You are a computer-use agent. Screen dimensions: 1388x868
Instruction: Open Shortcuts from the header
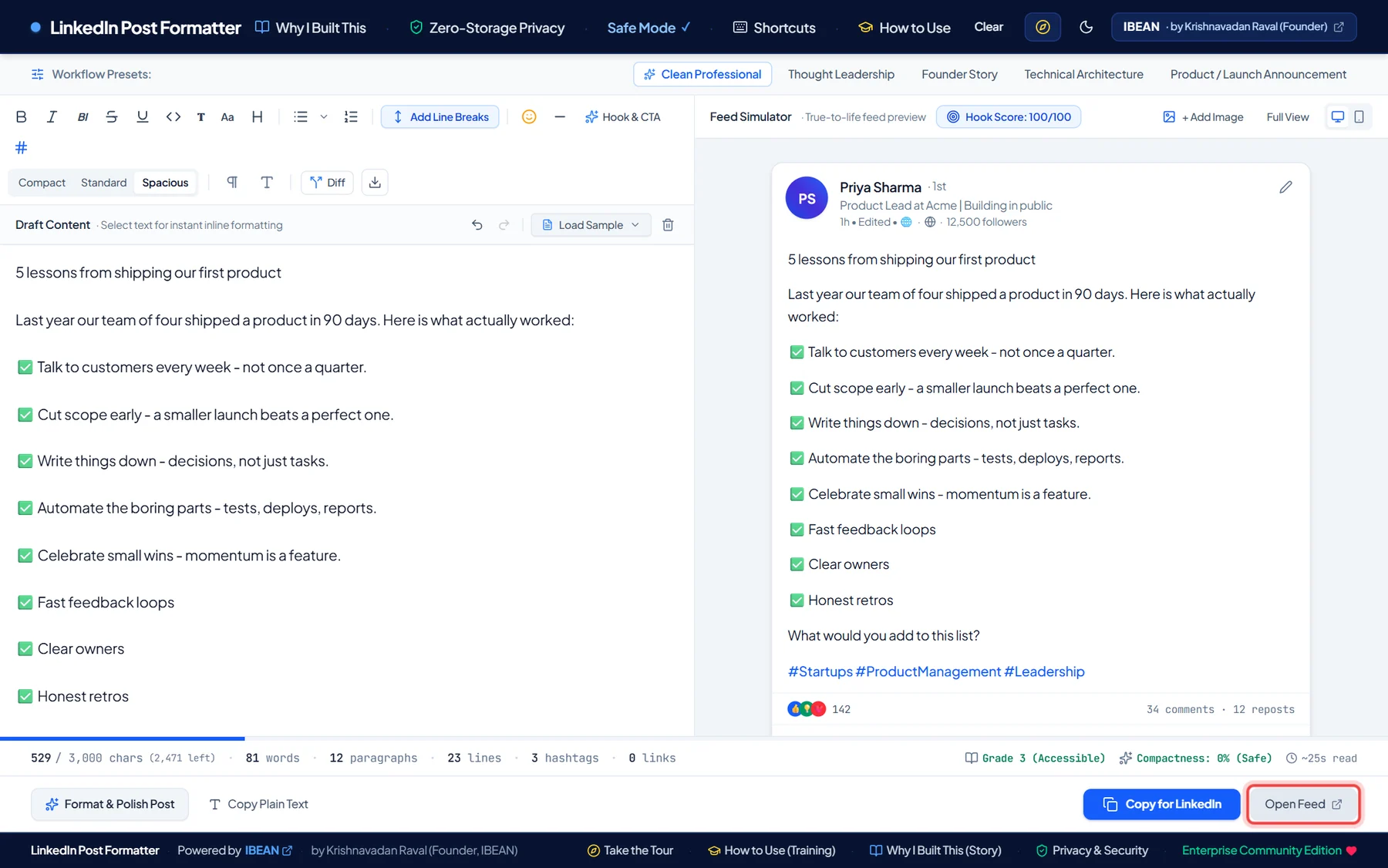(x=774, y=28)
